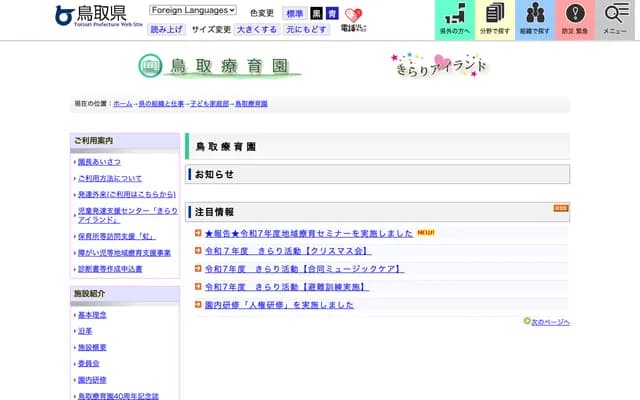Click the 読み上げ read-aloud button
This screenshot has height=400, width=640.
pyautogui.click(x=167, y=30)
